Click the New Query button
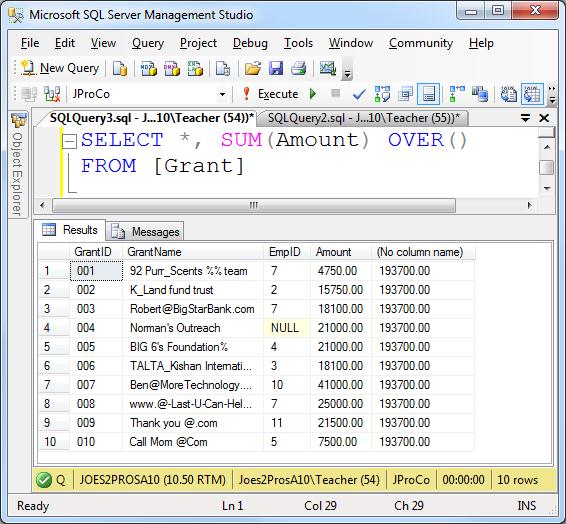 [x=60, y=68]
